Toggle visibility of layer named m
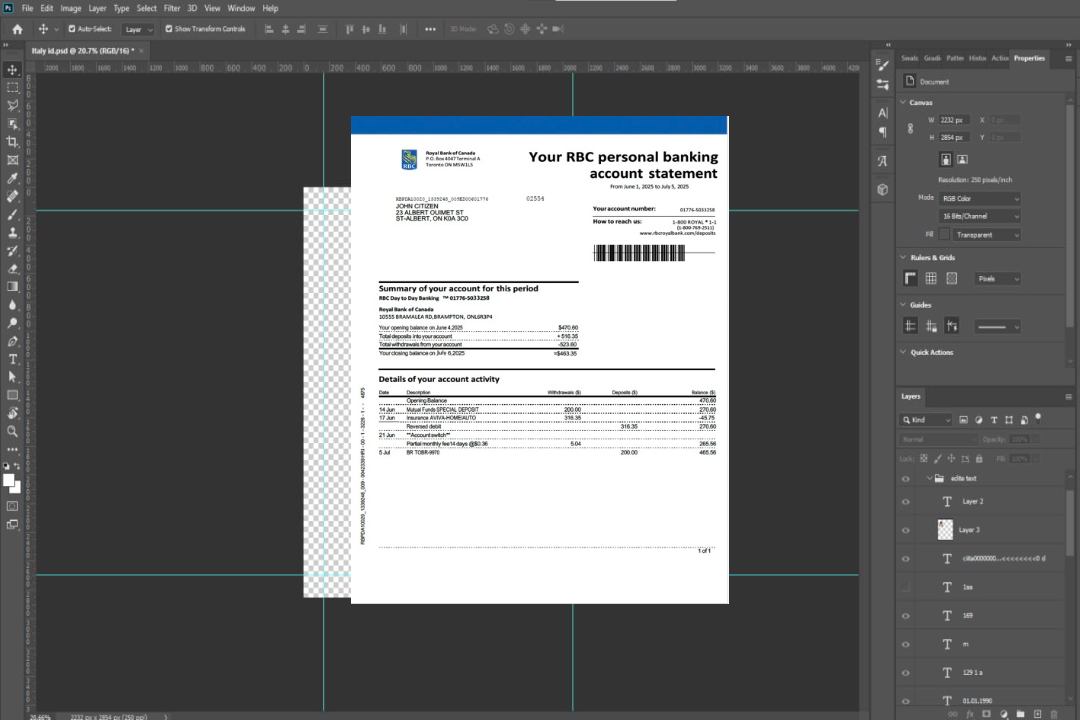The height and width of the screenshot is (720, 1080). click(906, 645)
